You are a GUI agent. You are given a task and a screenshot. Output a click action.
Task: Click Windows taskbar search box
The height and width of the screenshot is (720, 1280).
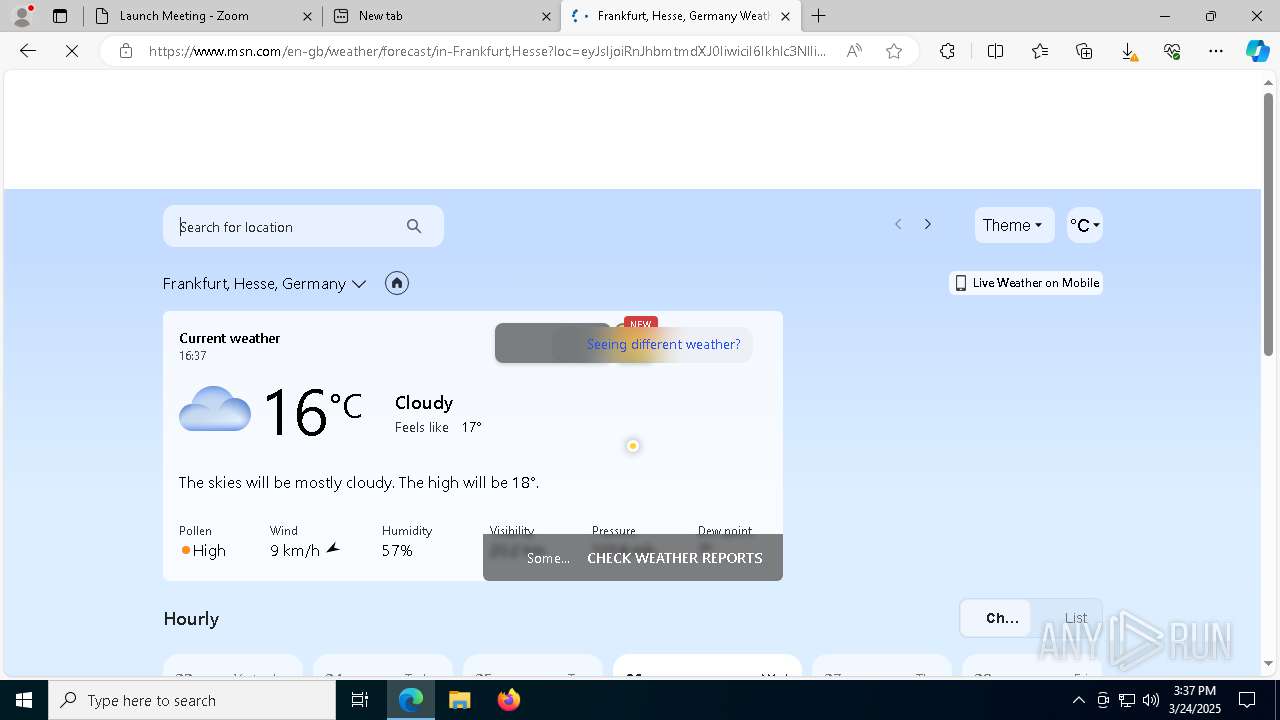click(192, 700)
